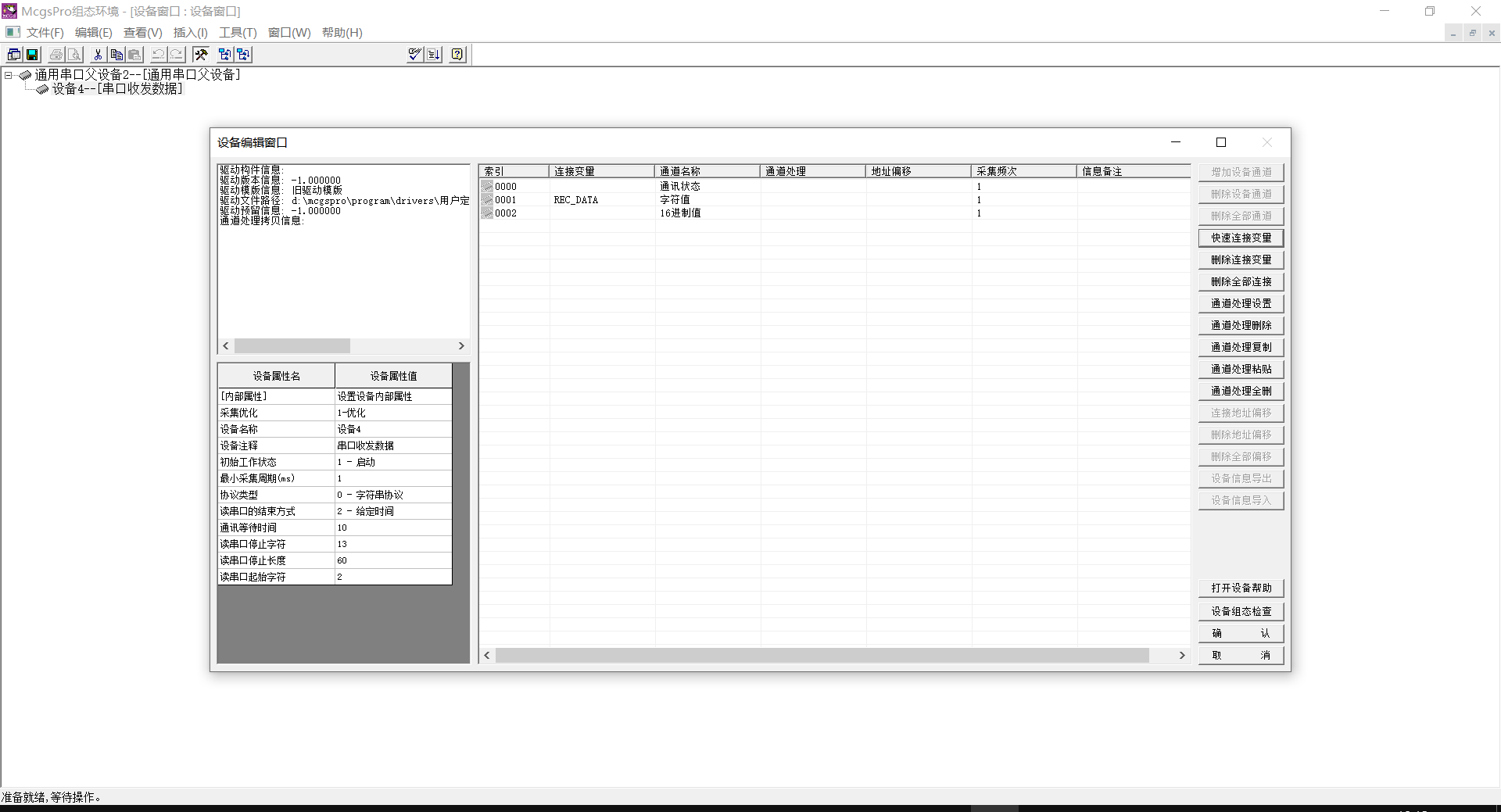
Task: Click the download project toolbar icon
Action: tap(434, 54)
